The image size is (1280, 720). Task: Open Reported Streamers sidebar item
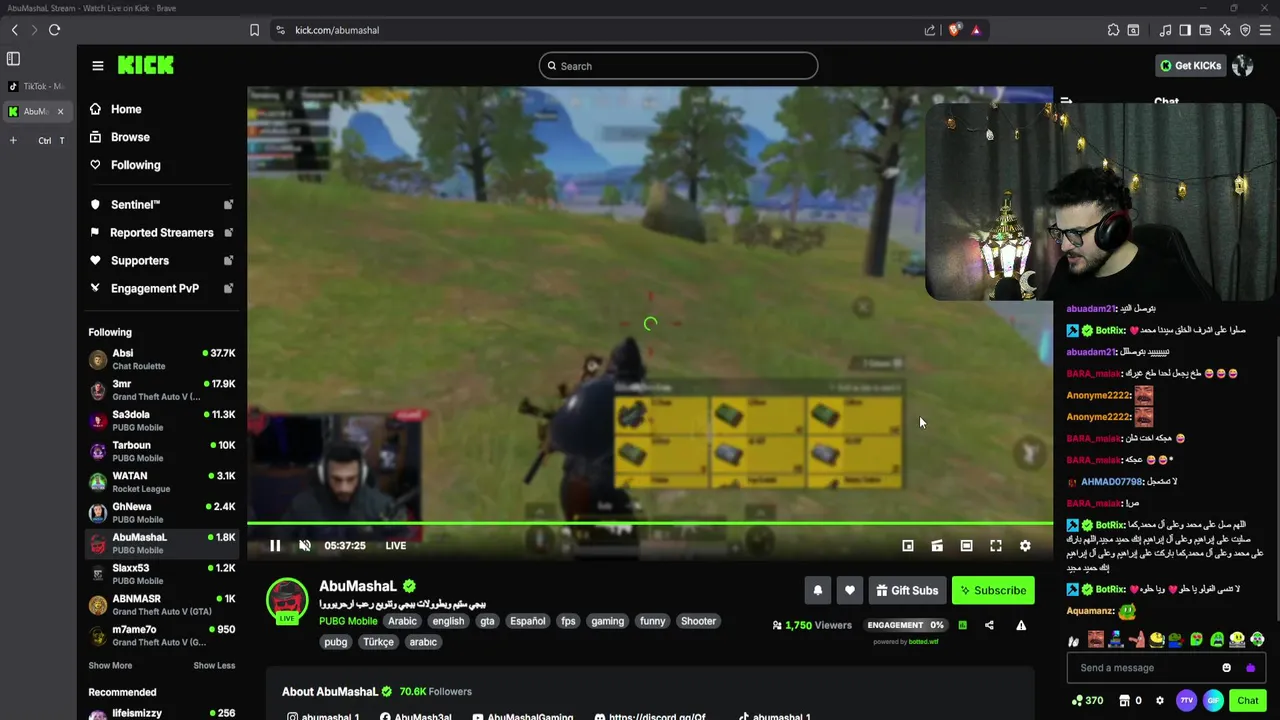159,233
